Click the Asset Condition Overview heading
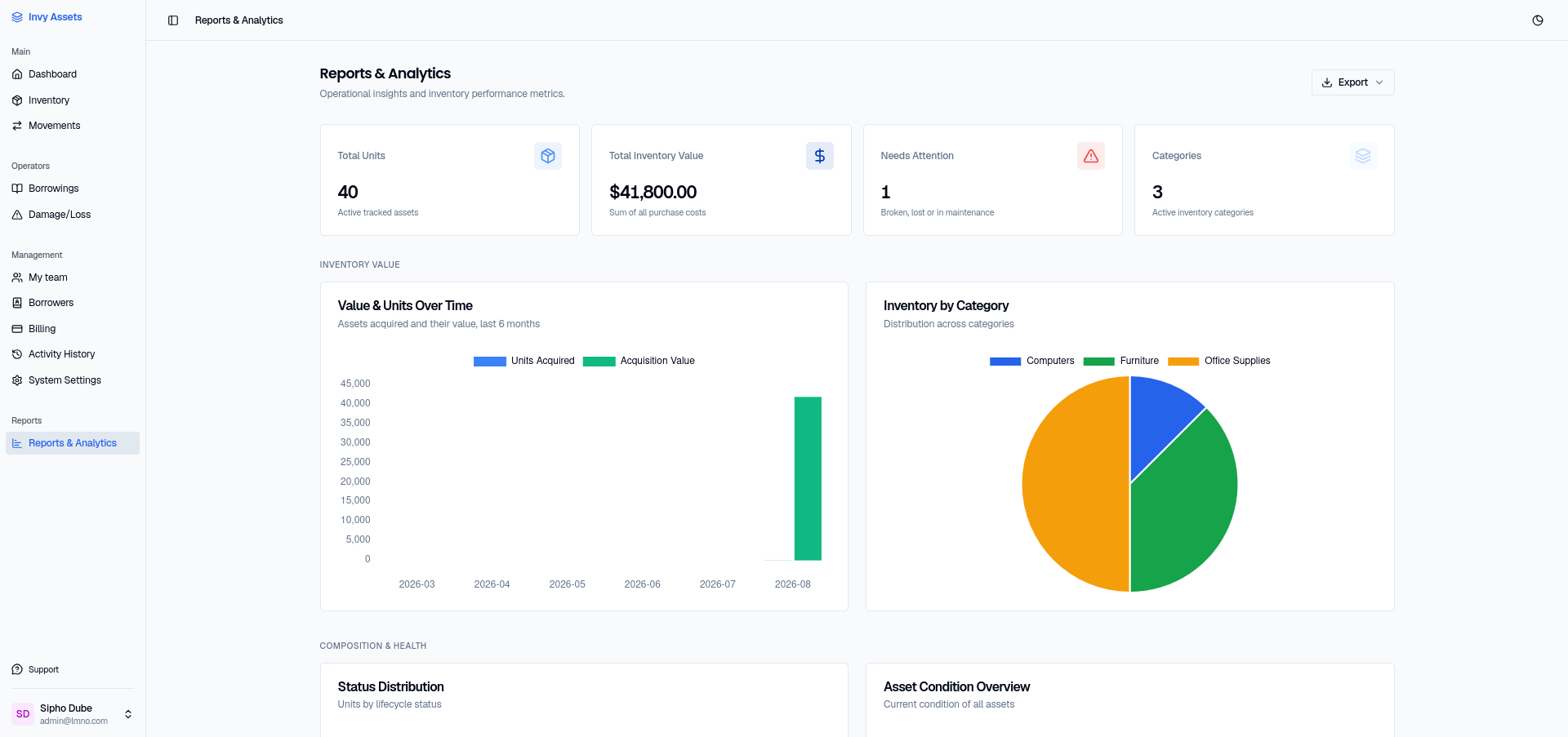The image size is (1568, 737). click(956, 687)
